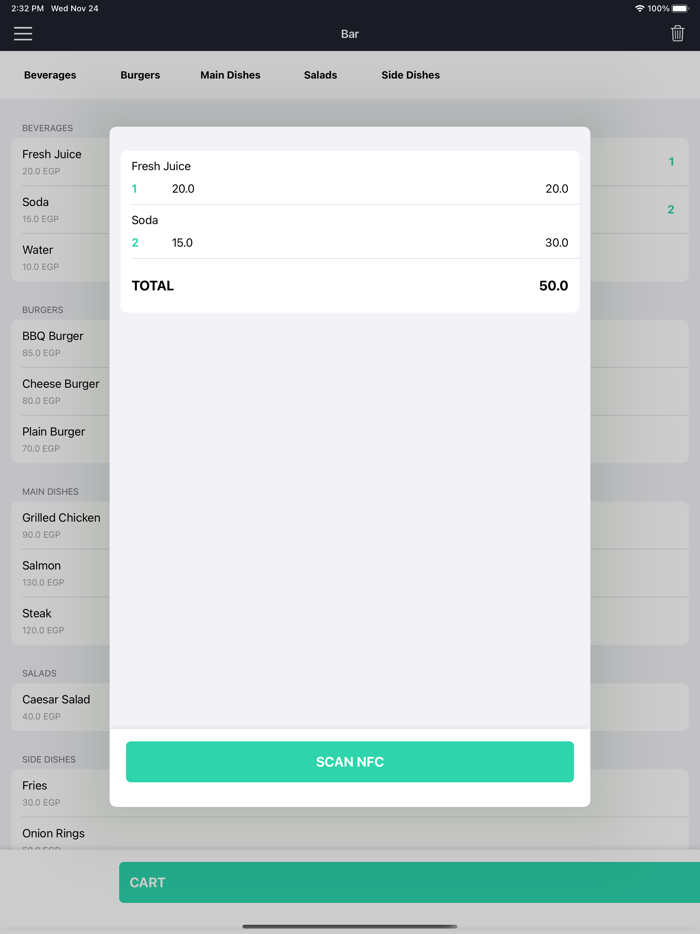Add Cheese Burger to the order
The height and width of the screenshot is (934, 700).
(60, 391)
